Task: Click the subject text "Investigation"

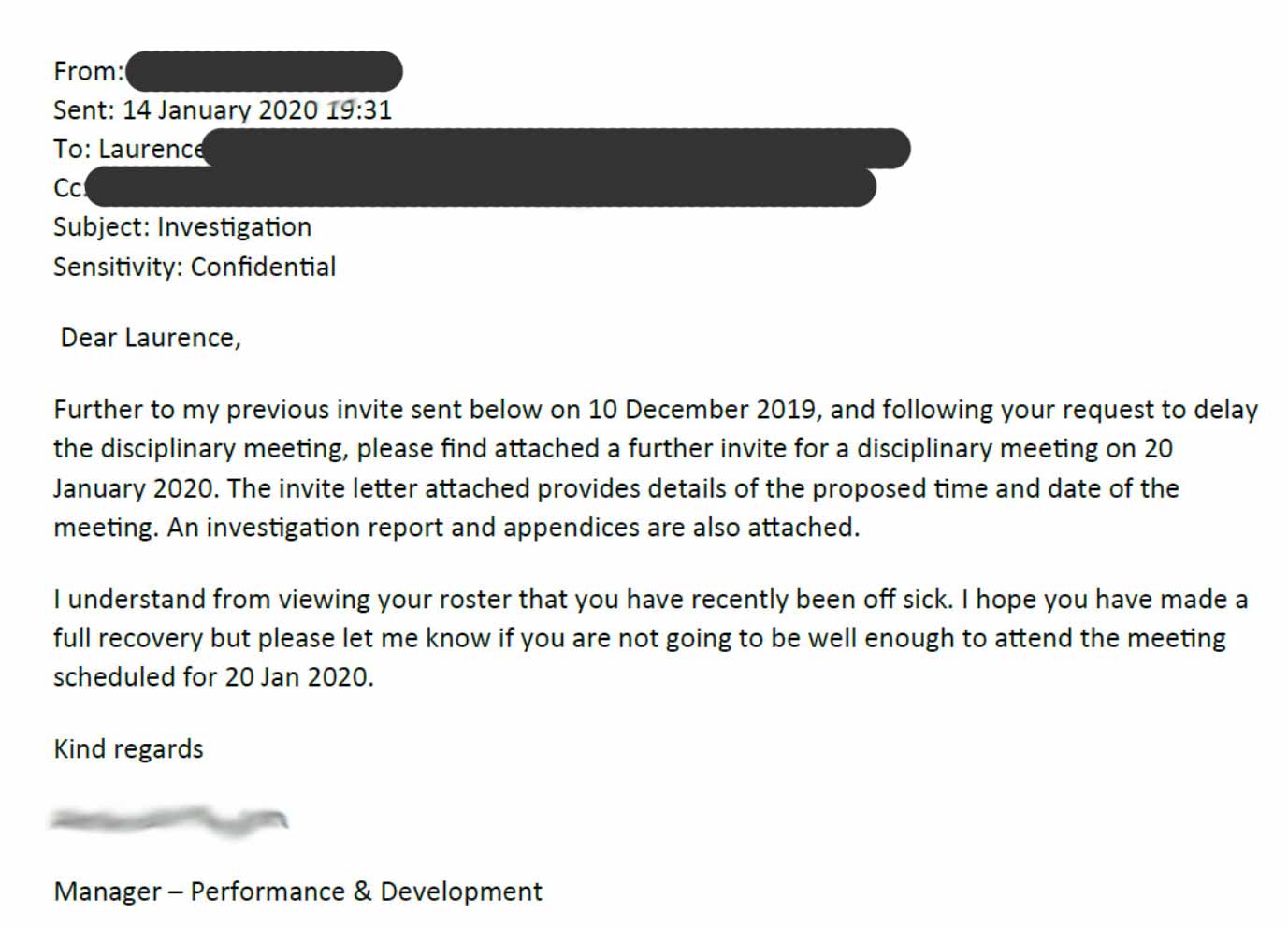Action: click(x=234, y=227)
